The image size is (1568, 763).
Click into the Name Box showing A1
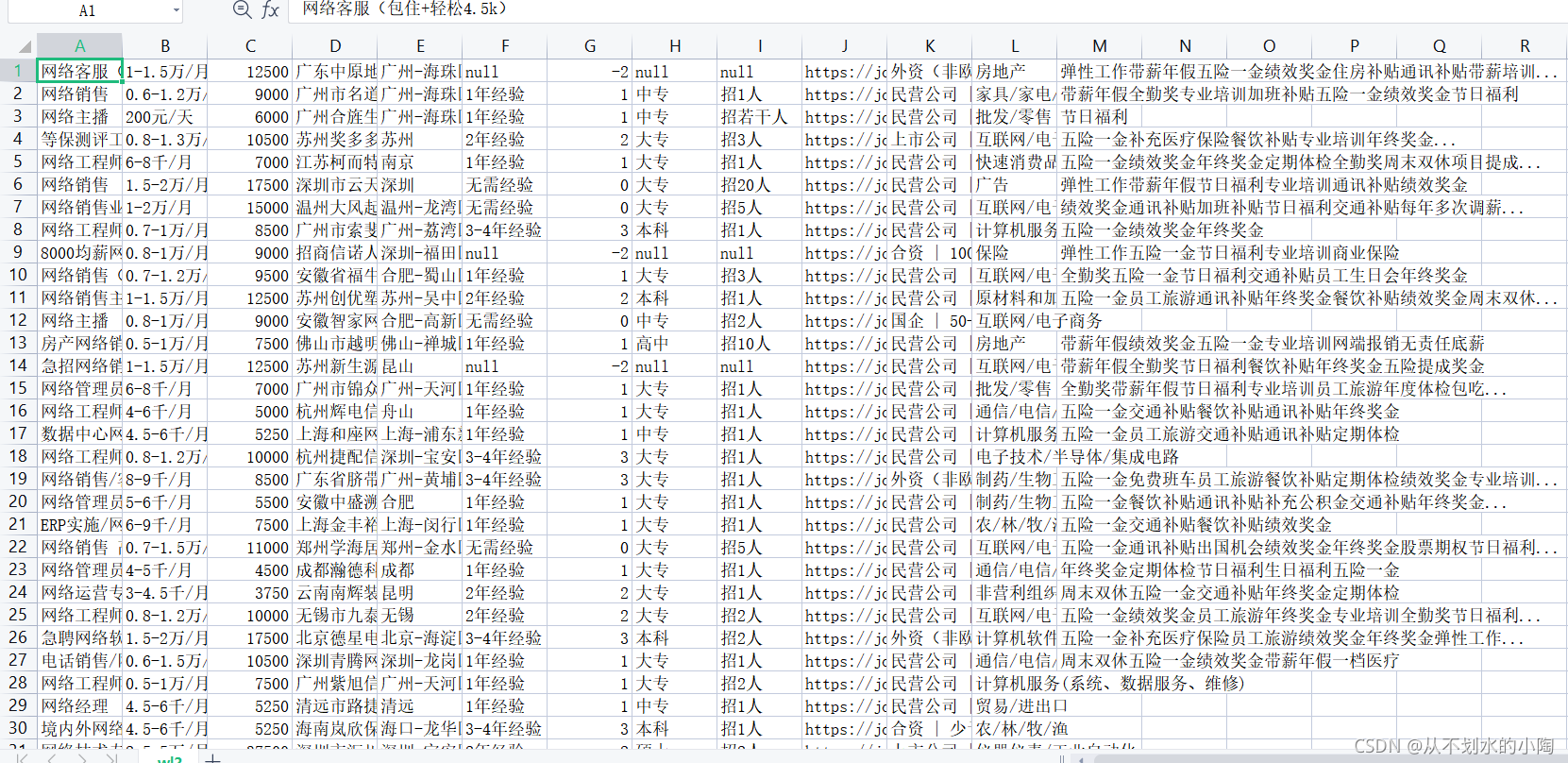(87, 10)
